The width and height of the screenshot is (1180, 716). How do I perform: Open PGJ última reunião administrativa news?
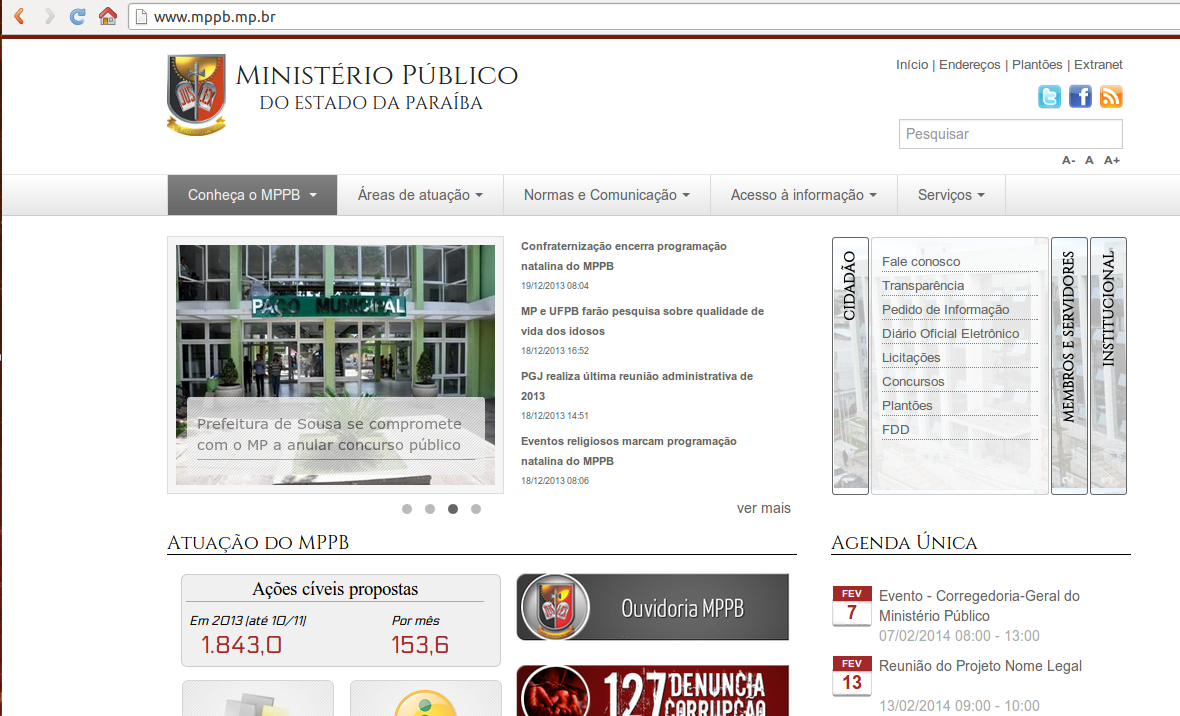(x=637, y=385)
